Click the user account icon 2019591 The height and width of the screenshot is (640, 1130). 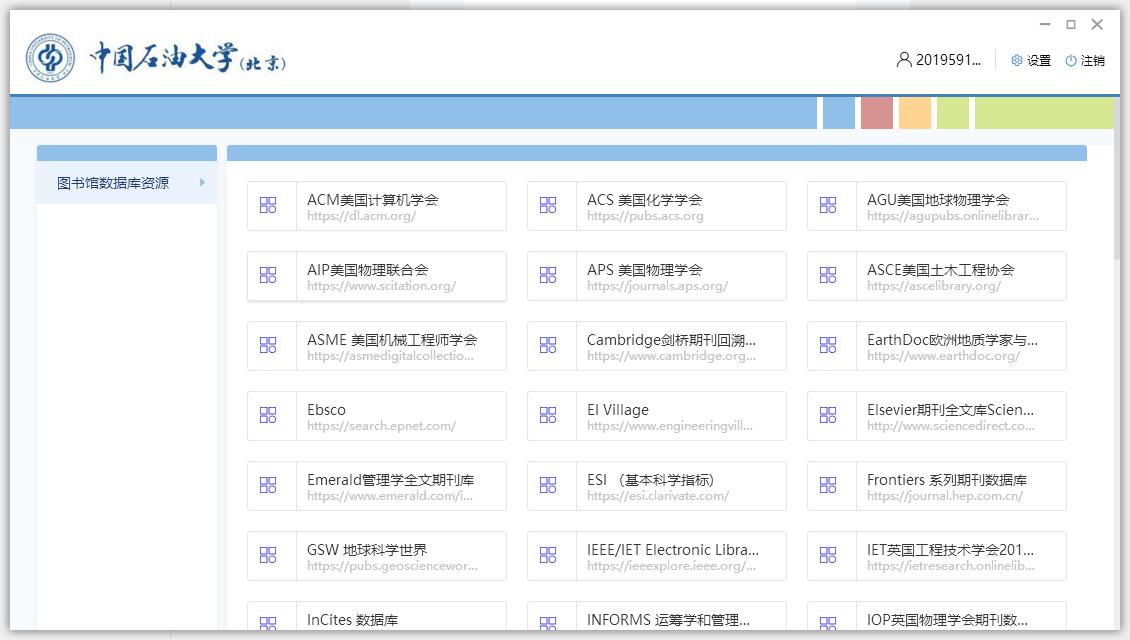pyautogui.click(x=904, y=60)
